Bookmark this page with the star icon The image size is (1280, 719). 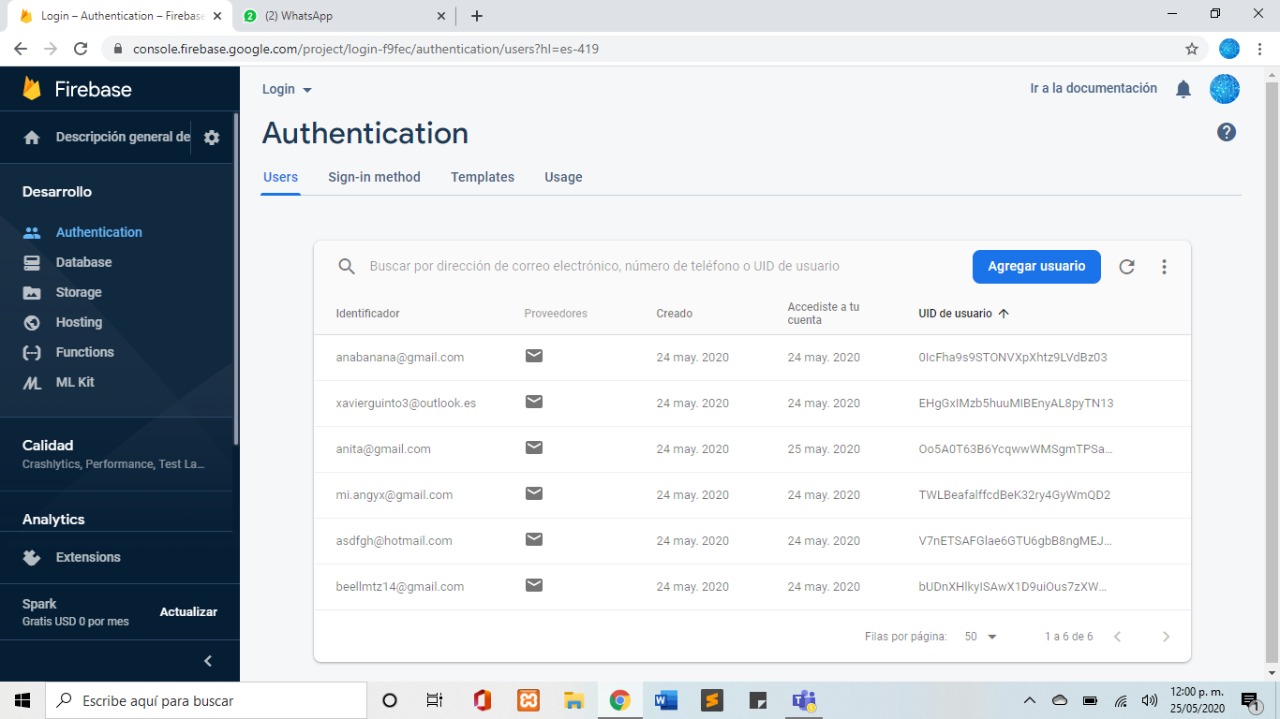tap(1191, 49)
